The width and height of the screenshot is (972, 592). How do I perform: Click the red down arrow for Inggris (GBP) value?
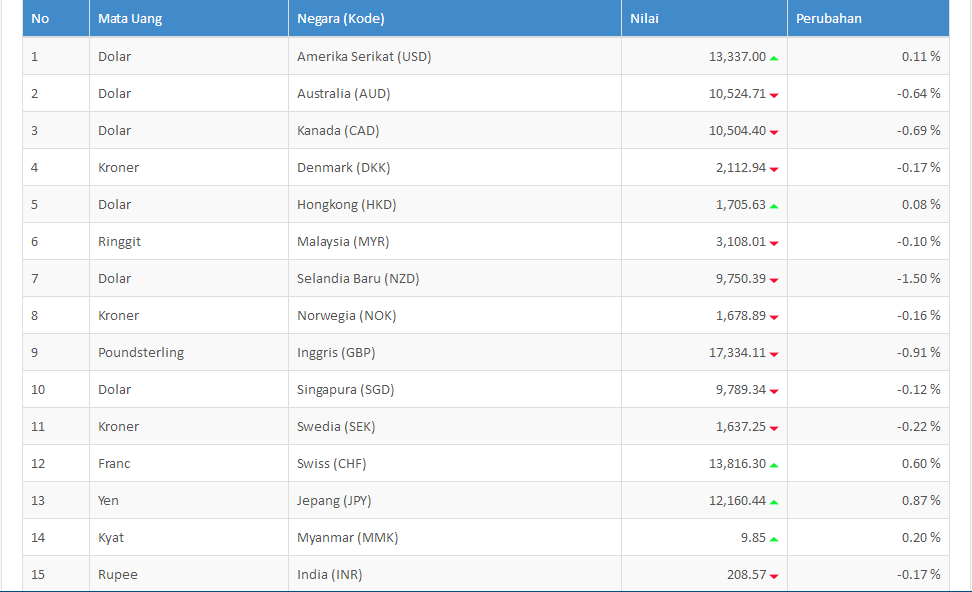(x=774, y=354)
